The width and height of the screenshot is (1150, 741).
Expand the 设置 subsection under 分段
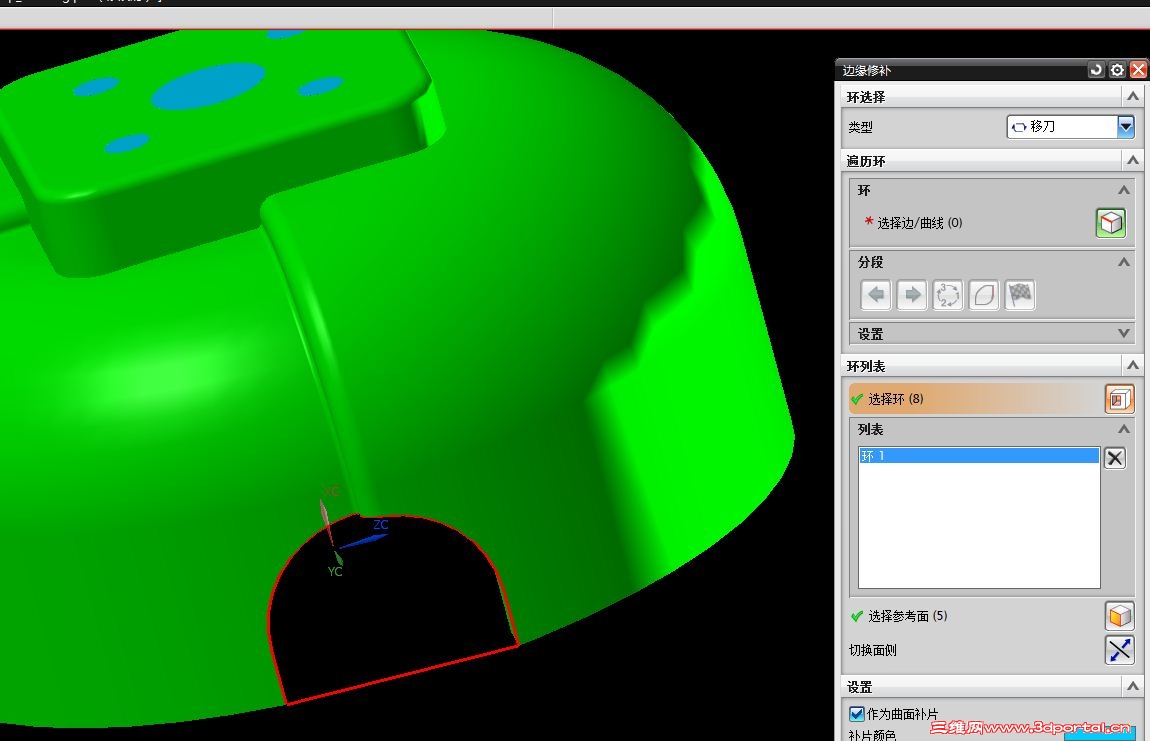(1124, 333)
